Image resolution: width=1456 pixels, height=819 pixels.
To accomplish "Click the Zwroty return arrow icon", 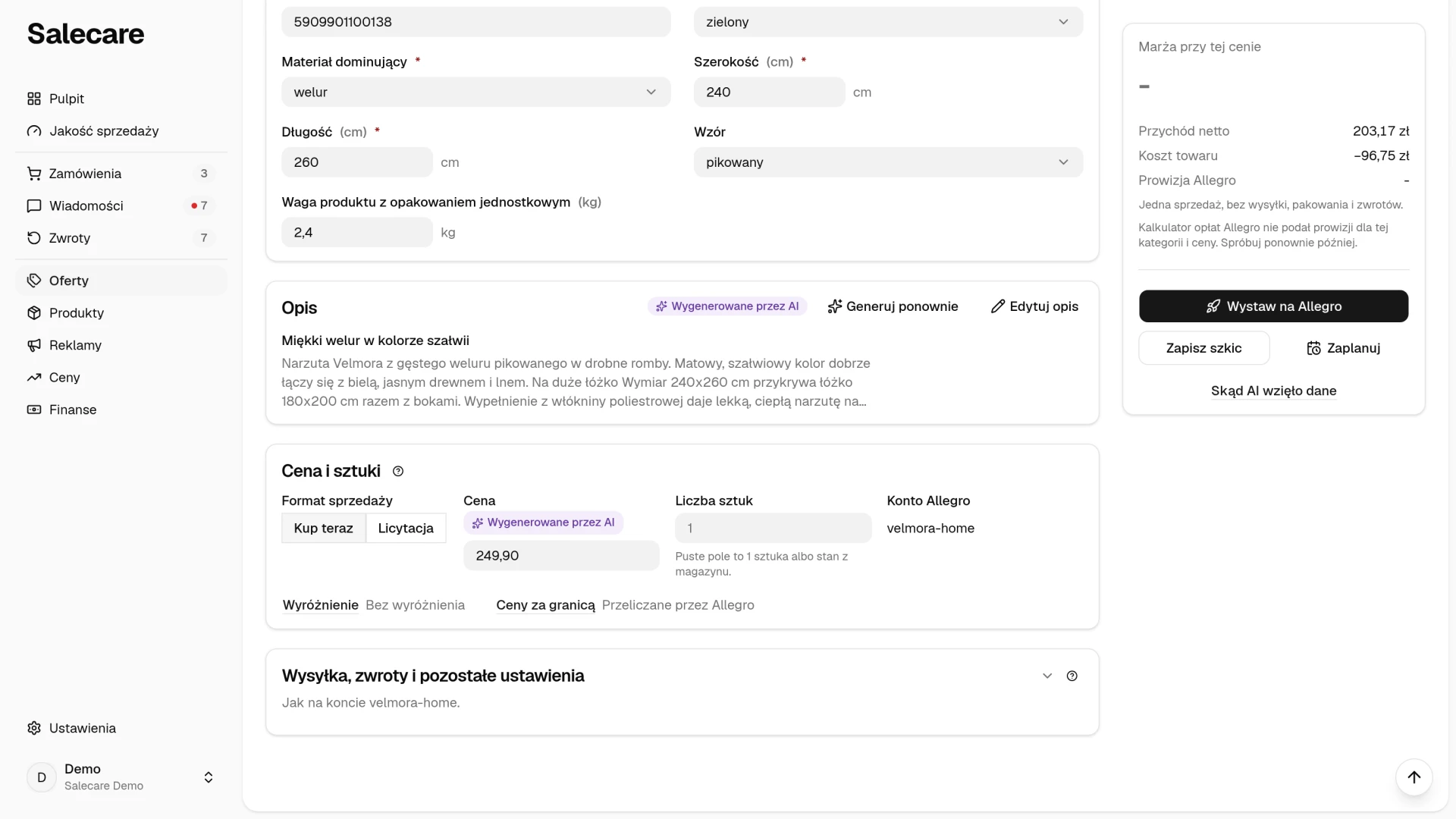I will pyautogui.click(x=34, y=238).
